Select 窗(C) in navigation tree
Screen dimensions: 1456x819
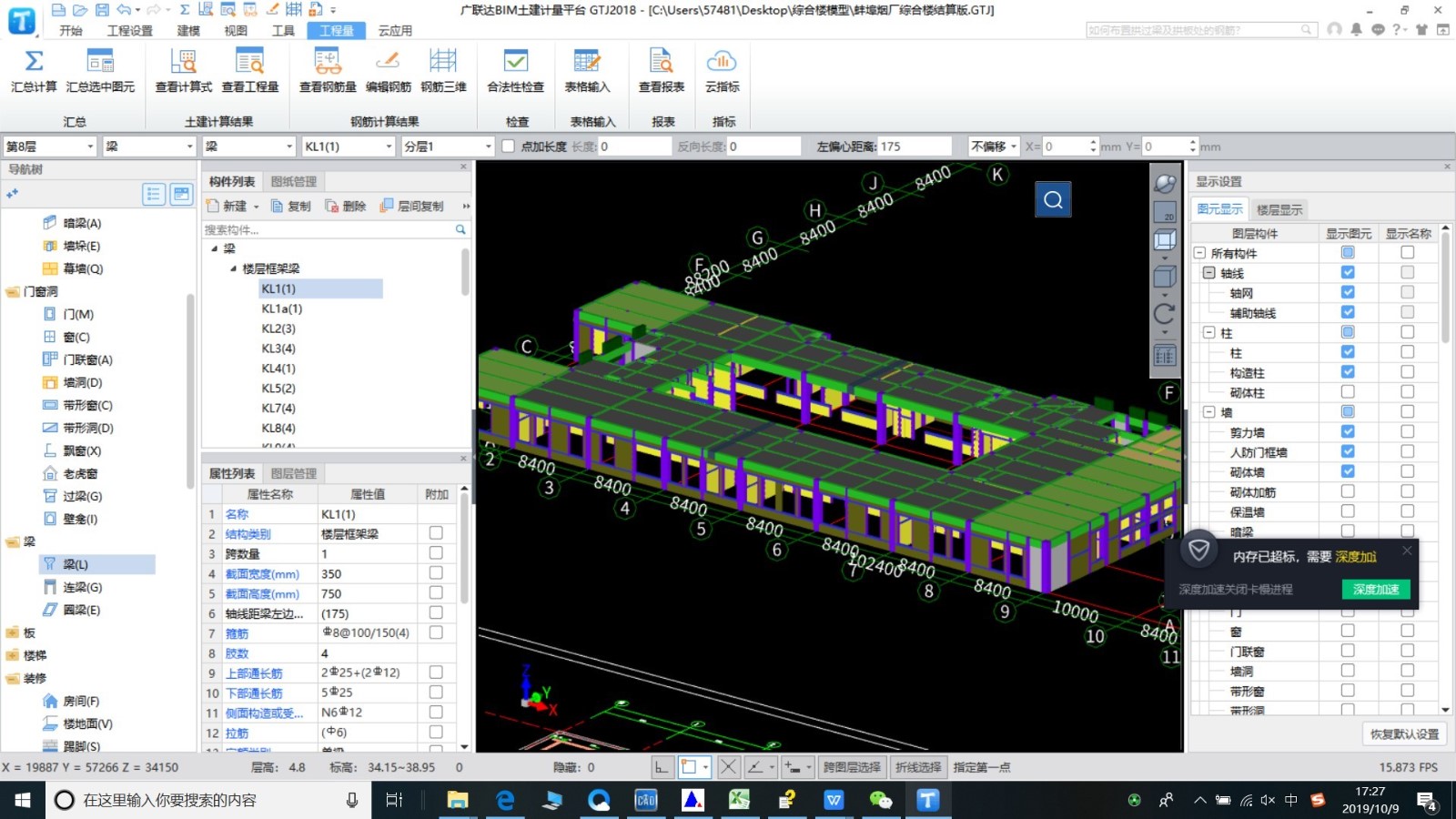(76, 337)
